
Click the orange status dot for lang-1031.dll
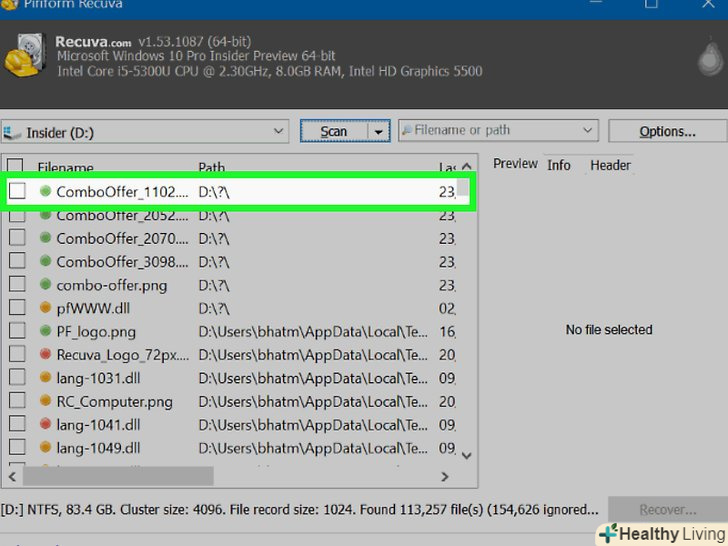[45, 377]
